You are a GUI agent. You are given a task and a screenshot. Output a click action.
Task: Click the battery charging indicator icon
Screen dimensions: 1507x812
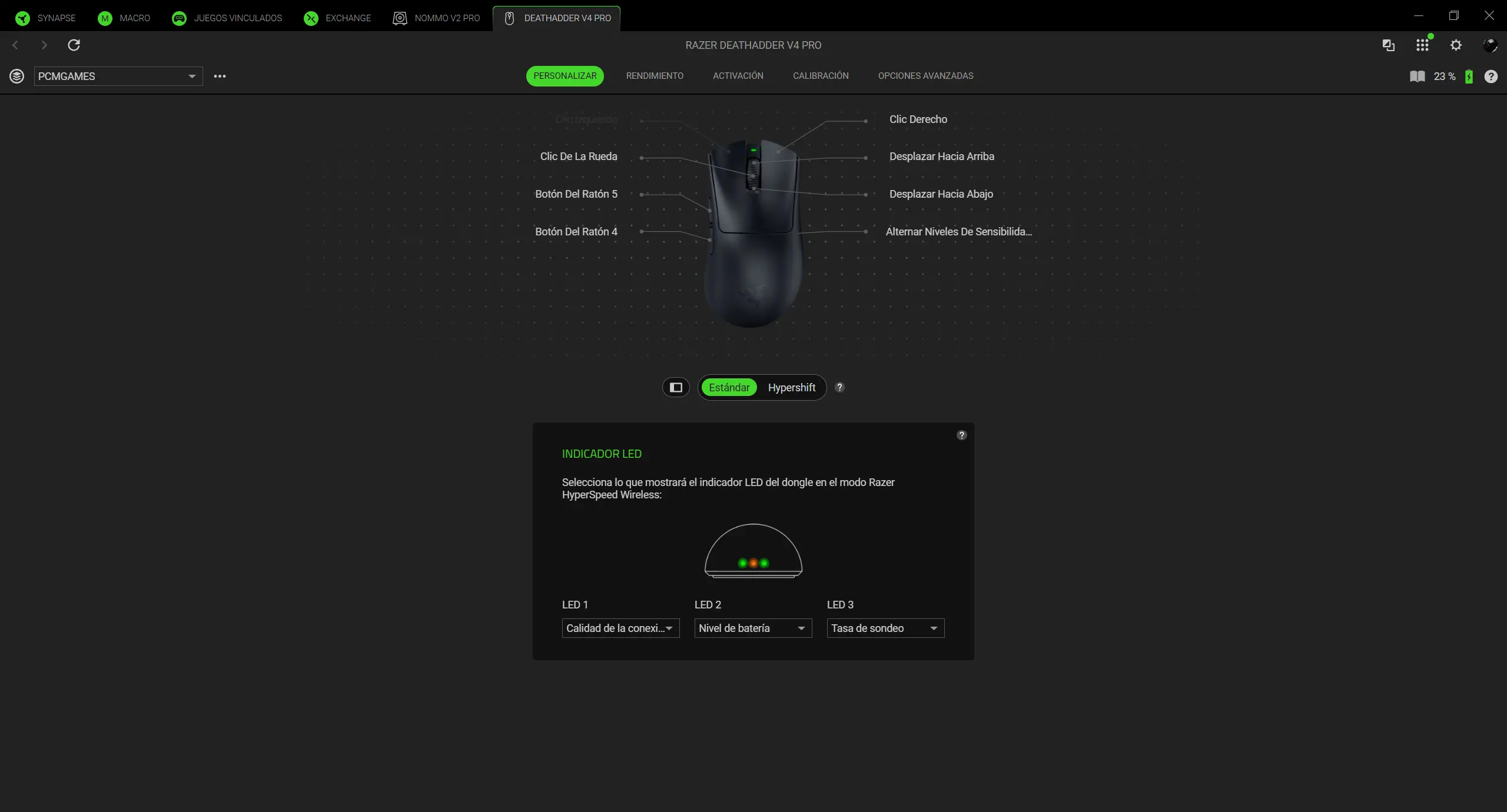[x=1469, y=76]
